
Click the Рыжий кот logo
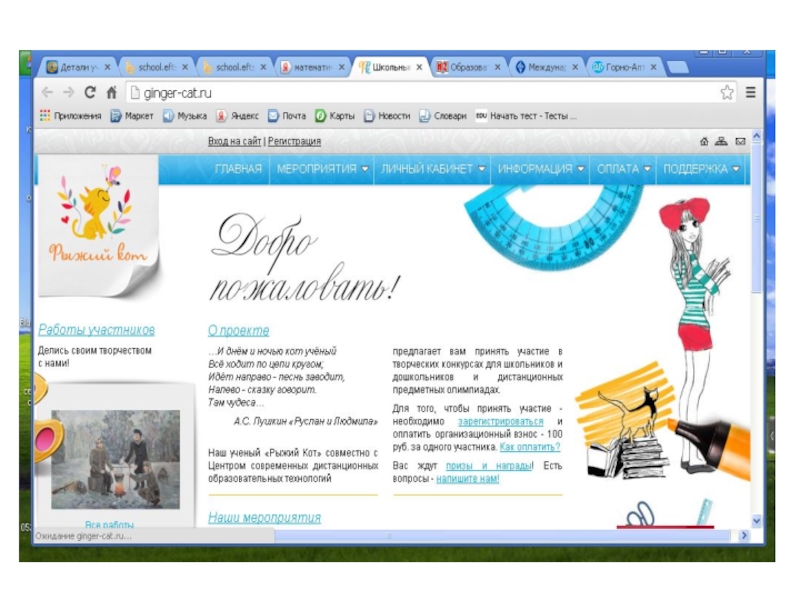pyautogui.click(x=98, y=224)
